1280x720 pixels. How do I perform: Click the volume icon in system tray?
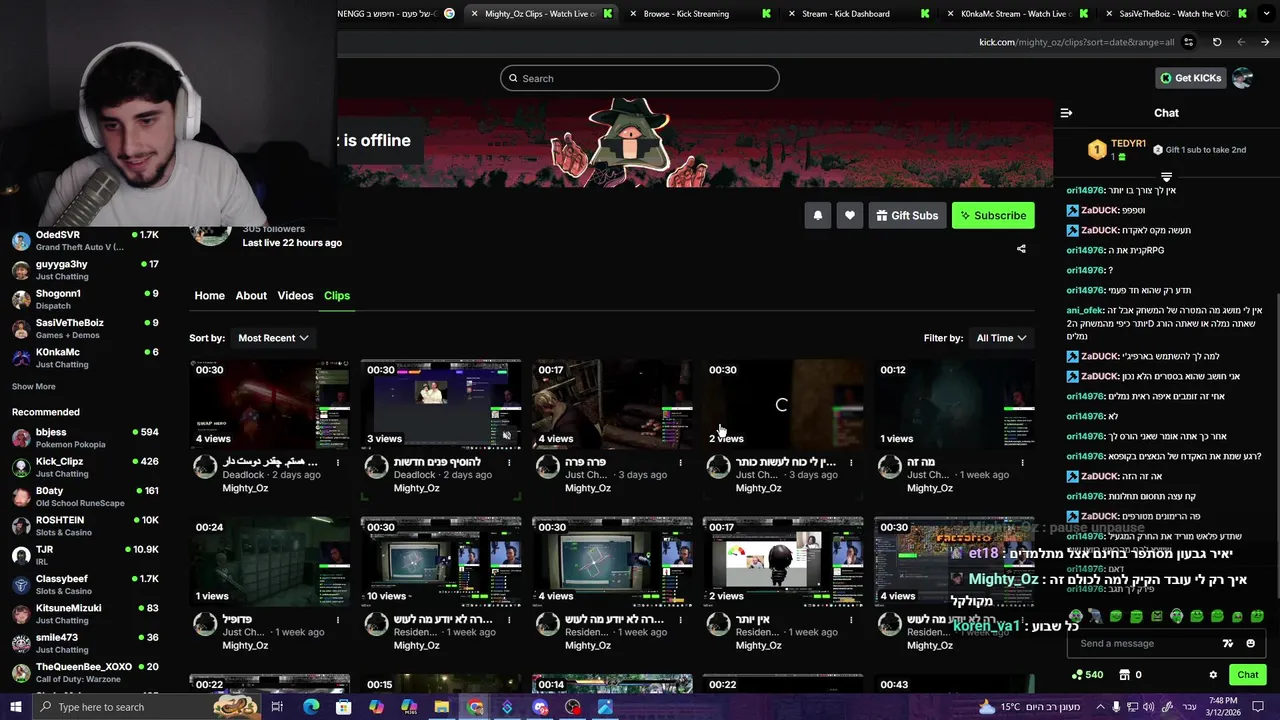point(1147,707)
